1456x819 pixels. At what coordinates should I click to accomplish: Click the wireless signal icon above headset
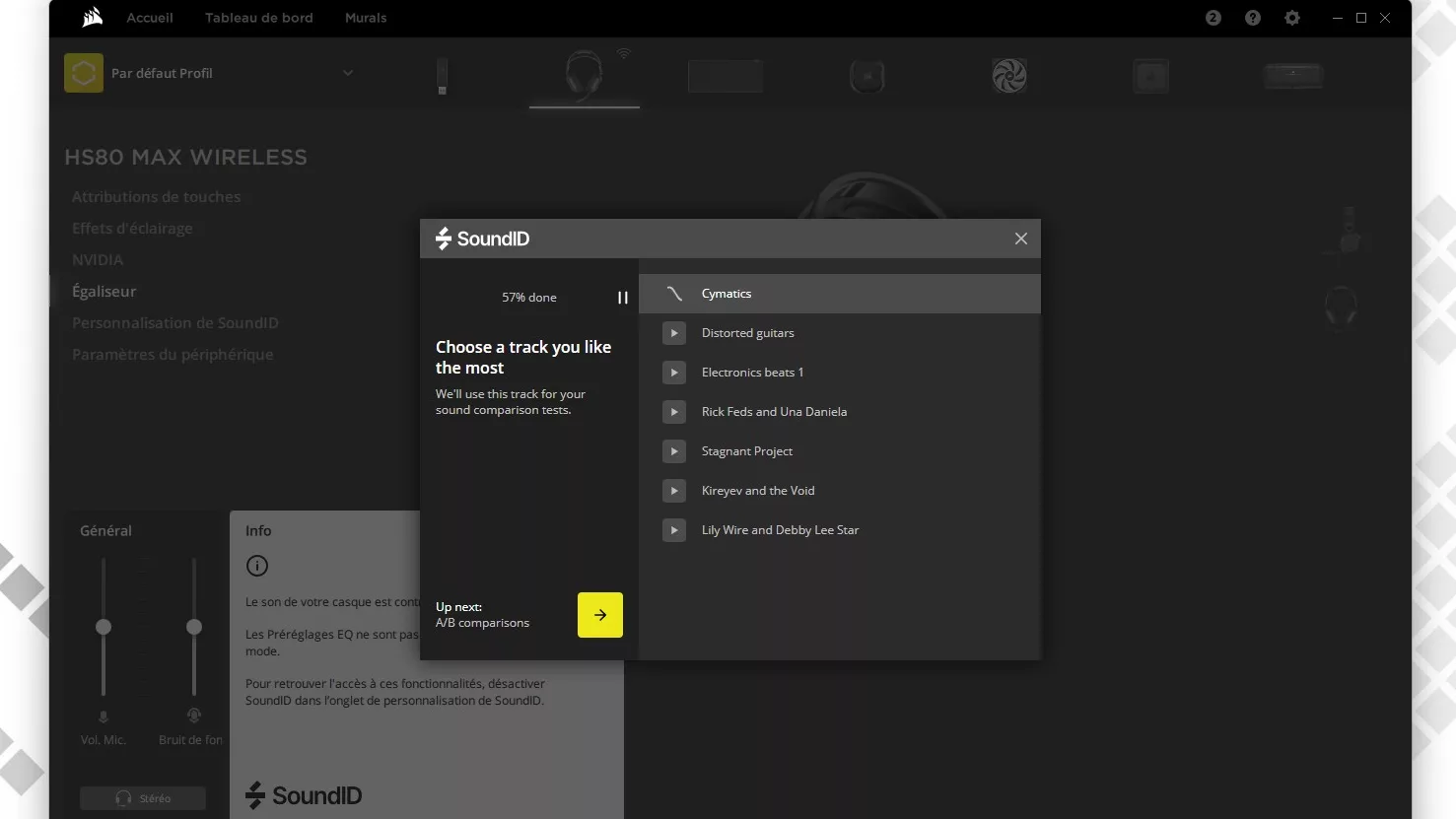(624, 54)
